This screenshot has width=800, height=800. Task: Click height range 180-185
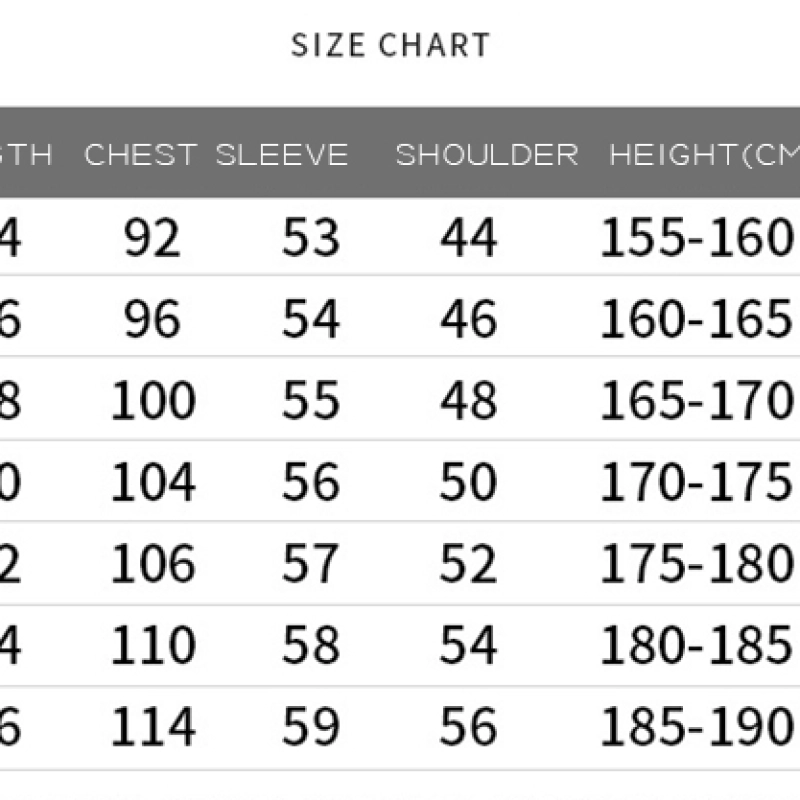click(x=697, y=644)
